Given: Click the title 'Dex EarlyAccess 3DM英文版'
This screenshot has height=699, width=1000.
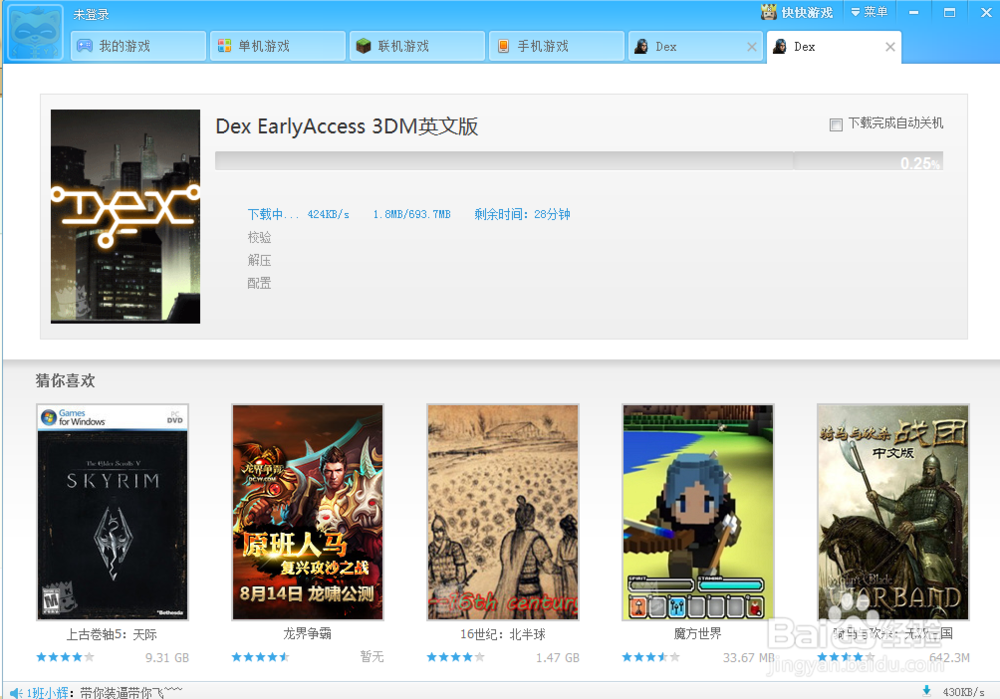Looking at the screenshot, I should click(347, 126).
